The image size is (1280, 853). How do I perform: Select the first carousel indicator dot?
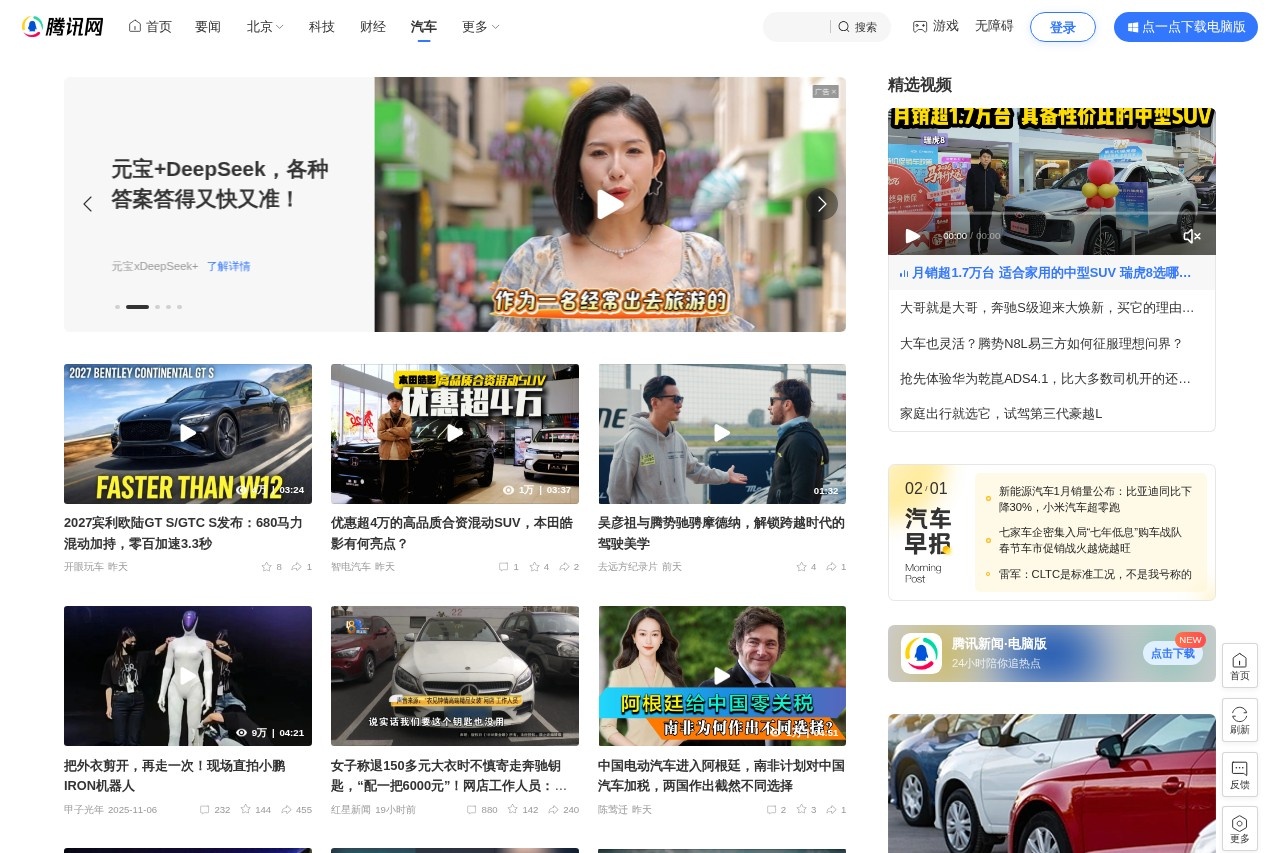[117, 307]
